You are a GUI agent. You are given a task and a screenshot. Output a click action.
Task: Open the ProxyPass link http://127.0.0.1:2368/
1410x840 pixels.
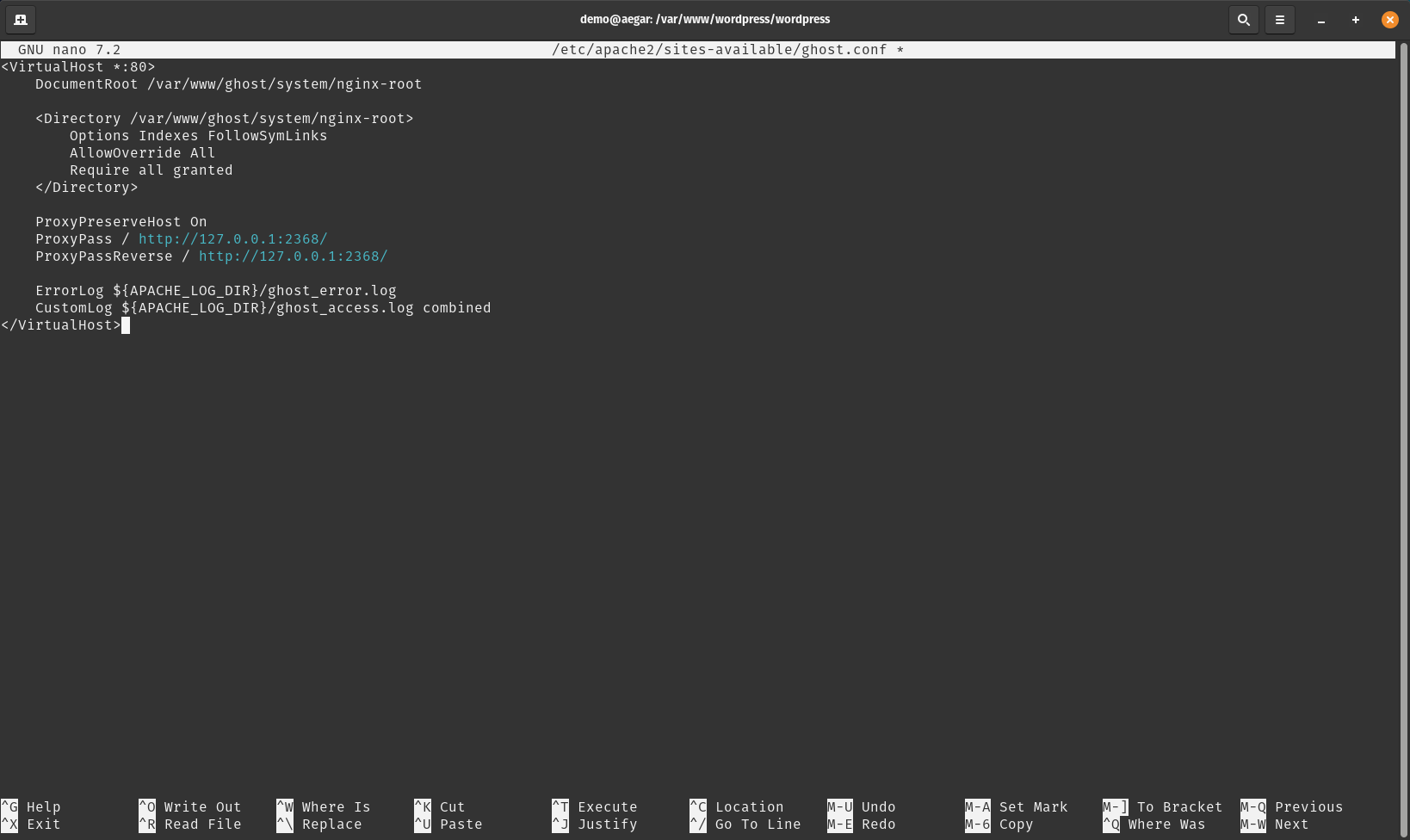point(232,238)
